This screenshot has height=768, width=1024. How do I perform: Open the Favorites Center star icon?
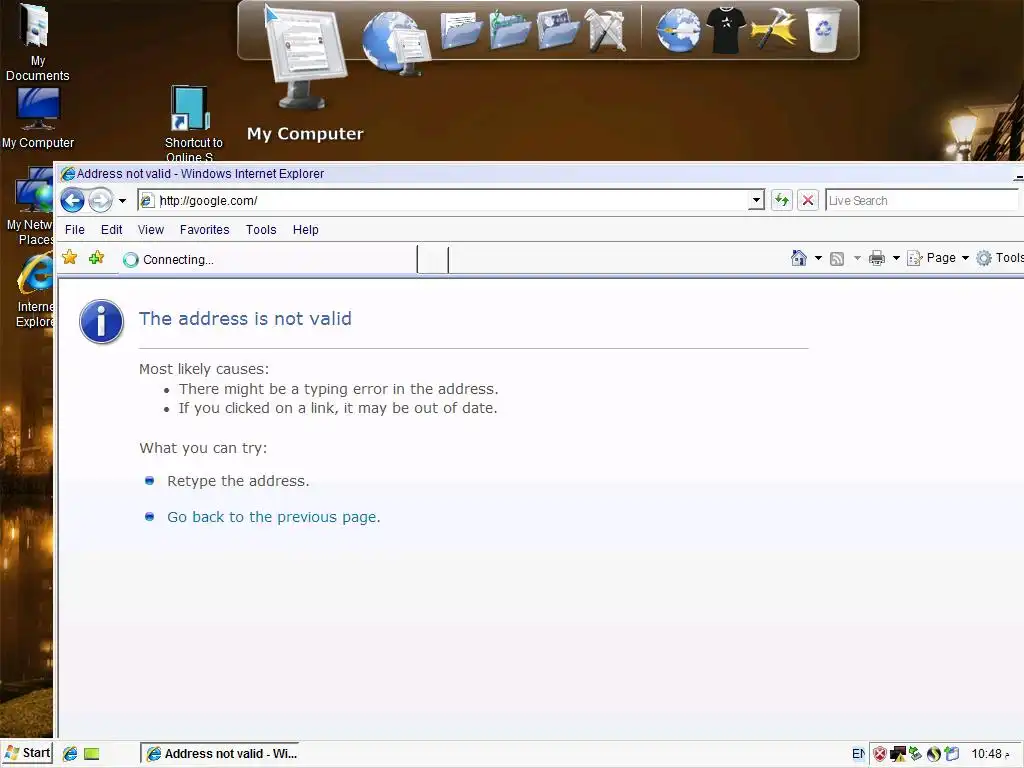pyautogui.click(x=69, y=258)
